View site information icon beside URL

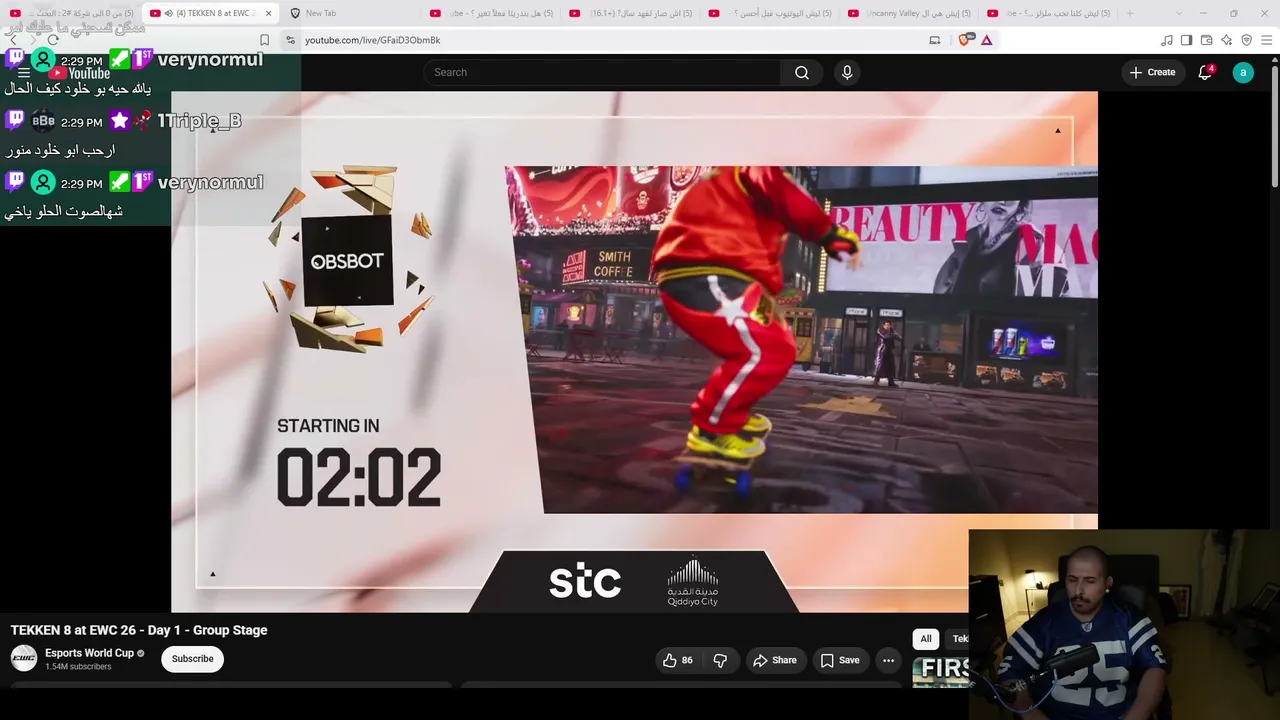pos(290,40)
